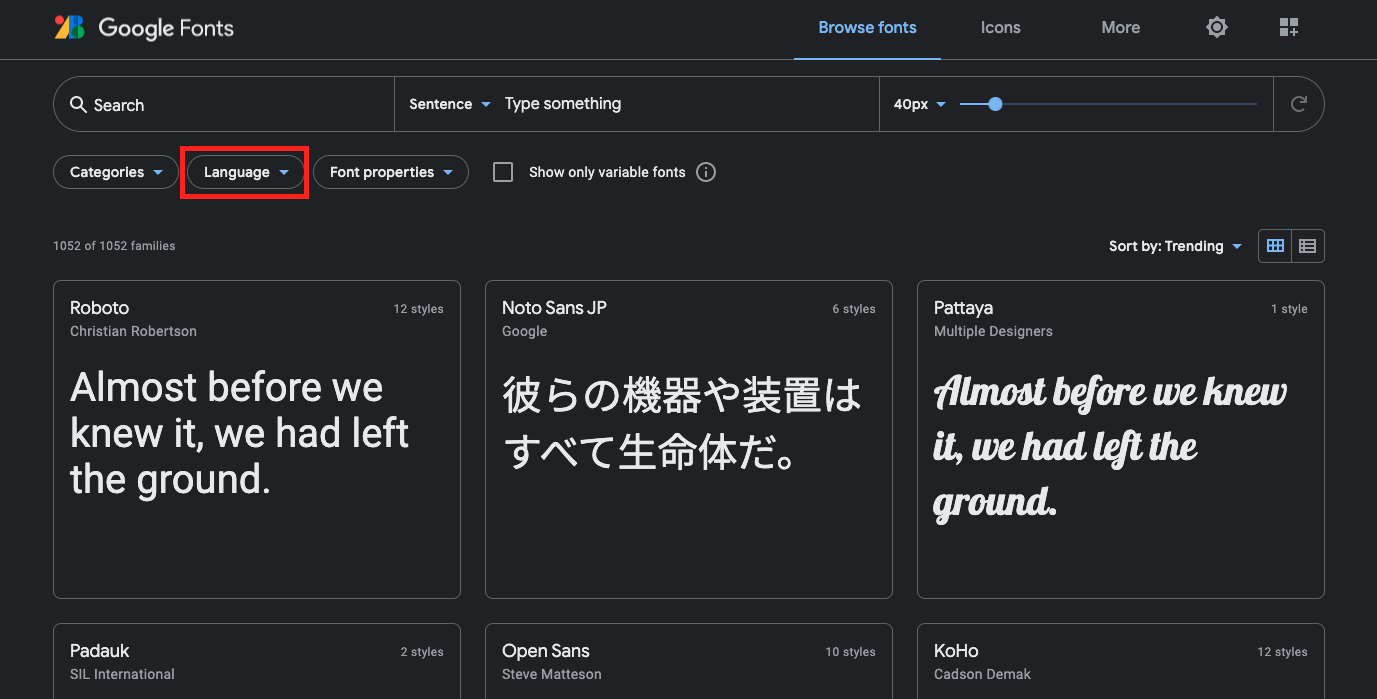Switch to the Icons tab
Viewport: 1377px width, 699px height.
pyautogui.click(x=1000, y=28)
